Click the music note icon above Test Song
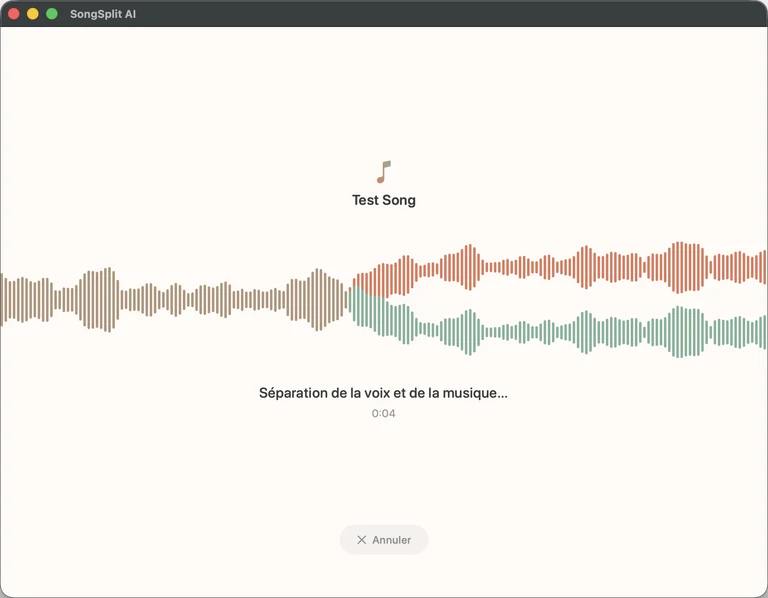 coord(384,172)
